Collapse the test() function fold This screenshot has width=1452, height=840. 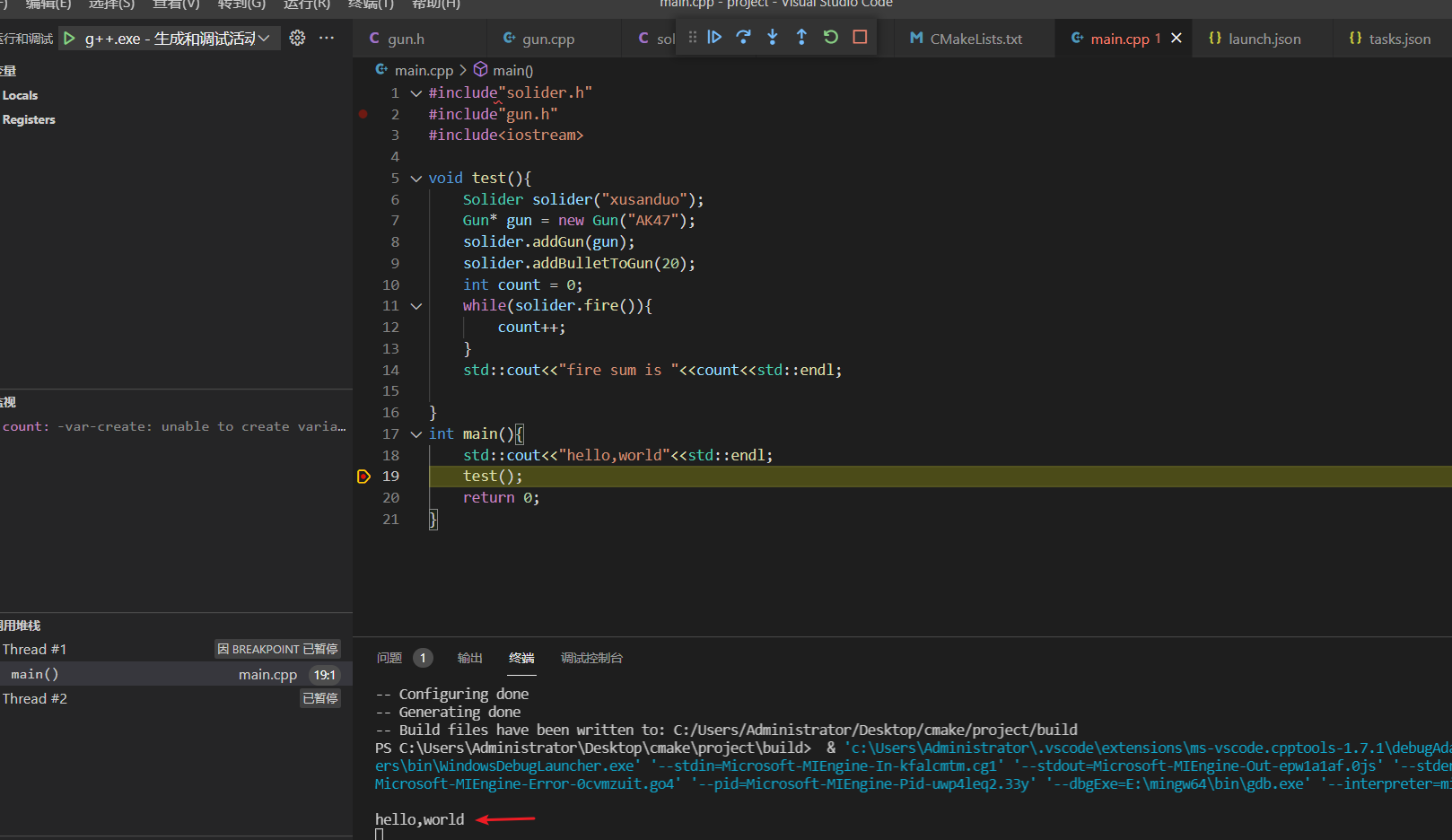(x=416, y=179)
